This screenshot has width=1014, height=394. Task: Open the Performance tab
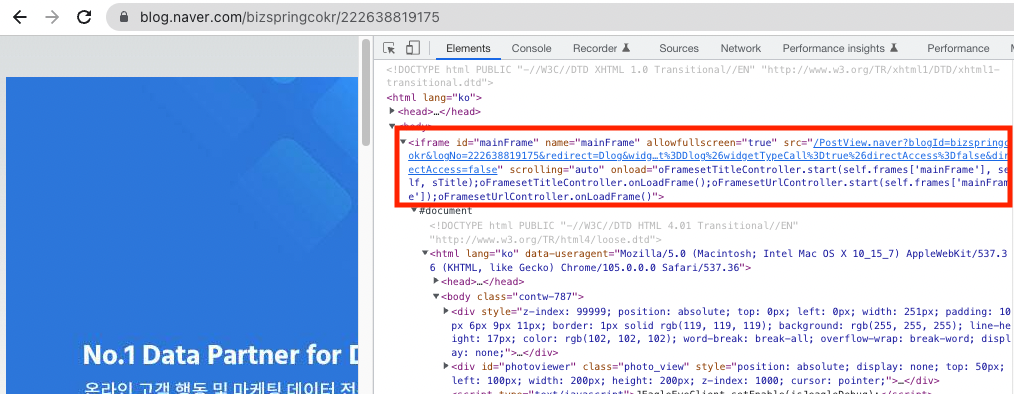point(958,49)
